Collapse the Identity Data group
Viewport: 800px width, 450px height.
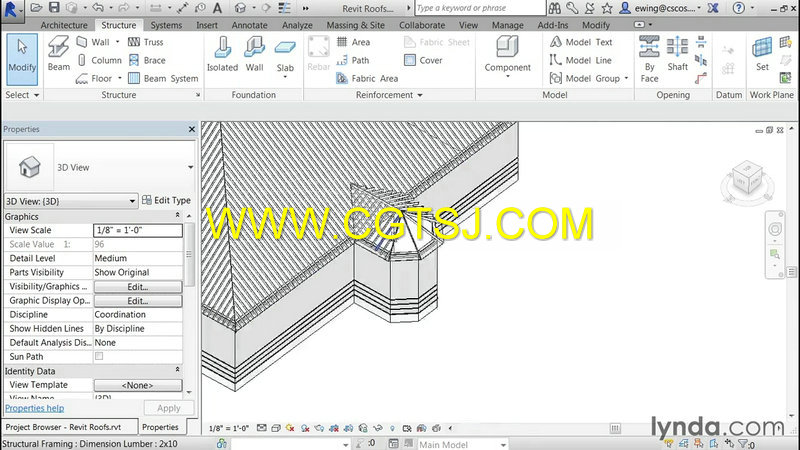[x=178, y=370]
